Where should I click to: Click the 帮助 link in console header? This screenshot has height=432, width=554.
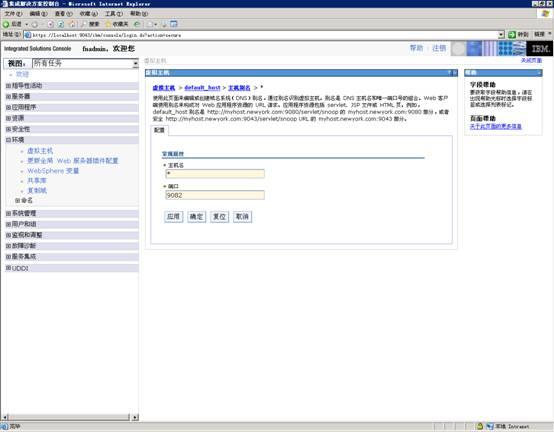[x=416, y=48]
